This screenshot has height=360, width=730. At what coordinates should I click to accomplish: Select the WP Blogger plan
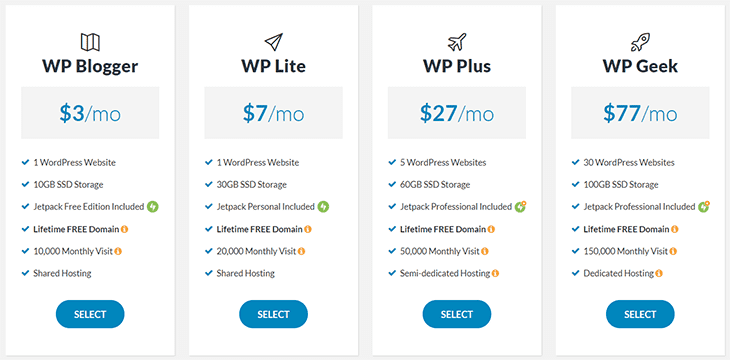click(90, 314)
